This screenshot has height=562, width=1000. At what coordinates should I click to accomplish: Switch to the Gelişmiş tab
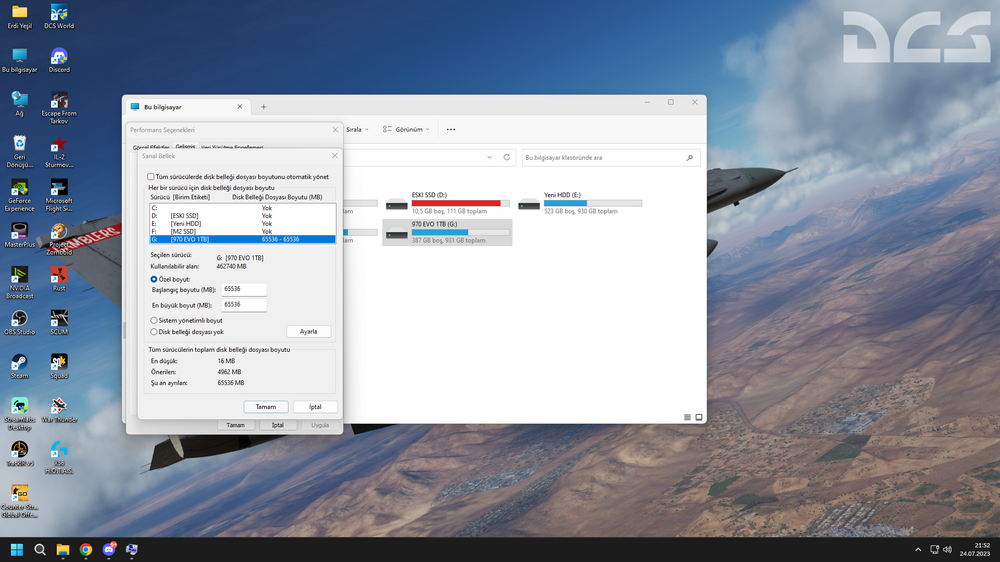coord(185,147)
